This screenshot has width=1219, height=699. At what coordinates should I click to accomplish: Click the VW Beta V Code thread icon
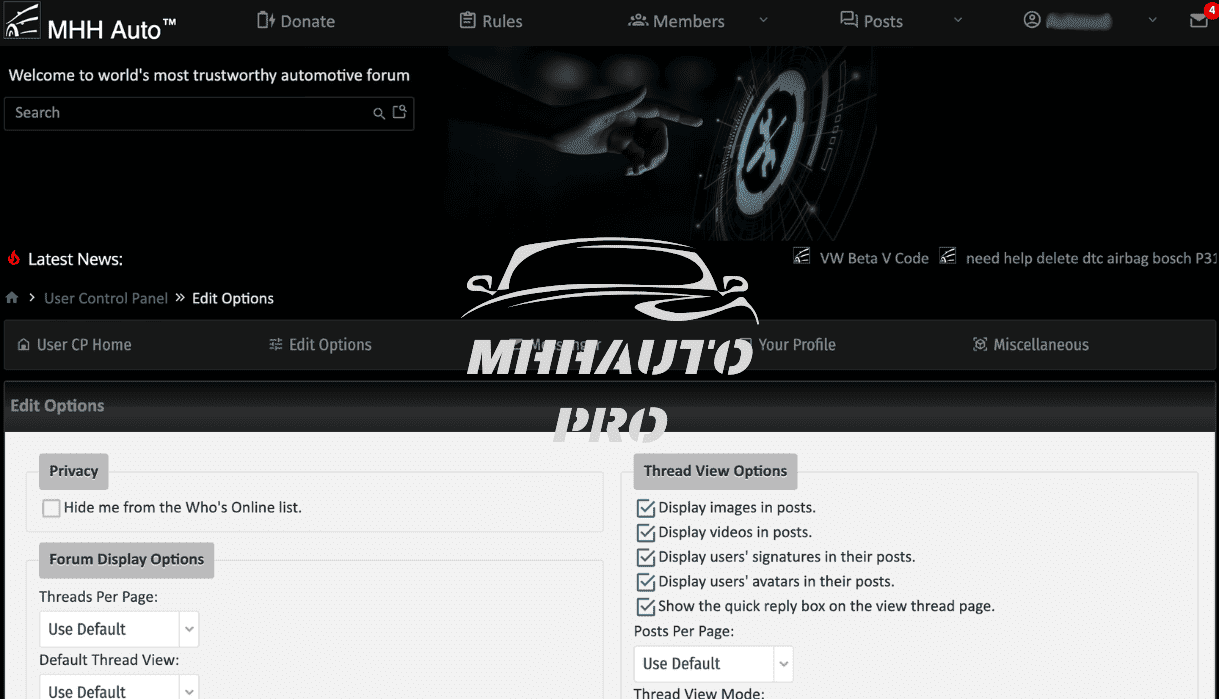tap(802, 258)
